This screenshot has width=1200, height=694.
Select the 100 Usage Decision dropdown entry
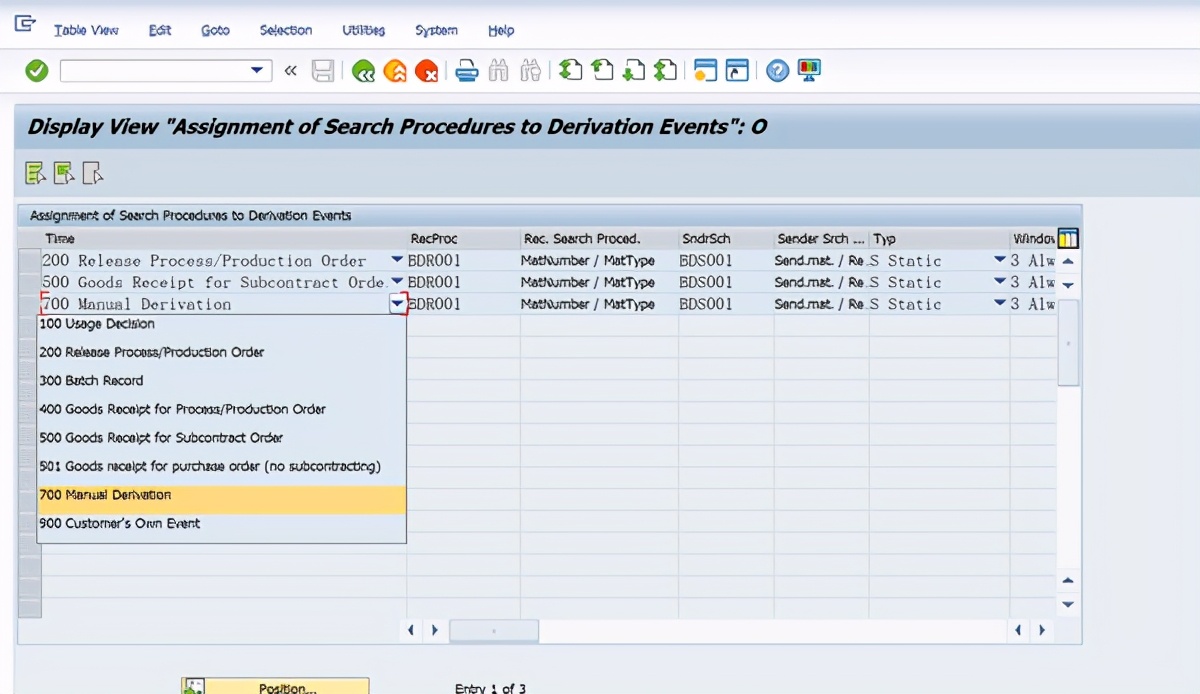[x=96, y=324]
